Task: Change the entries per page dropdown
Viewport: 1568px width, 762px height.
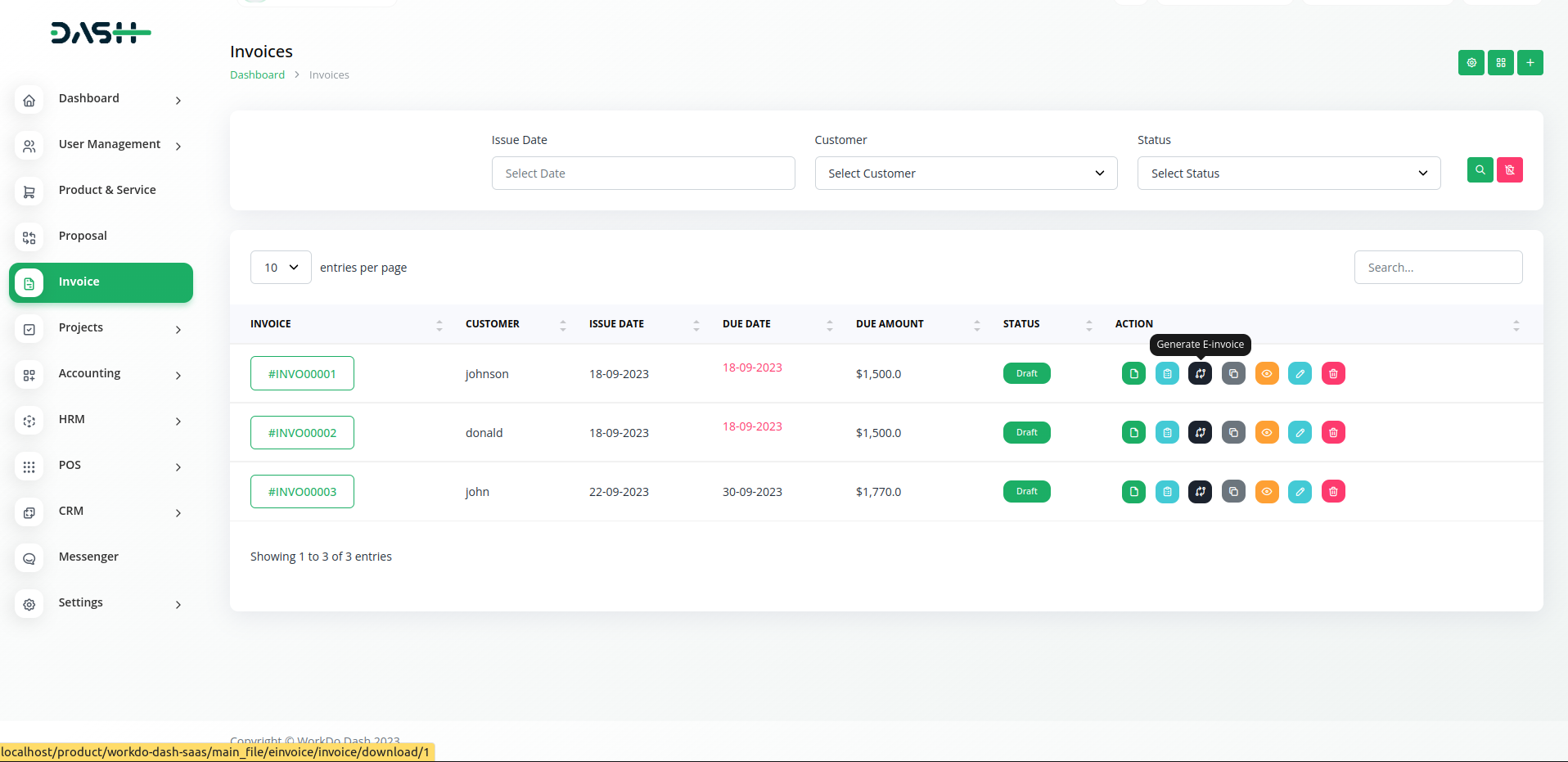Action: (281, 268)
